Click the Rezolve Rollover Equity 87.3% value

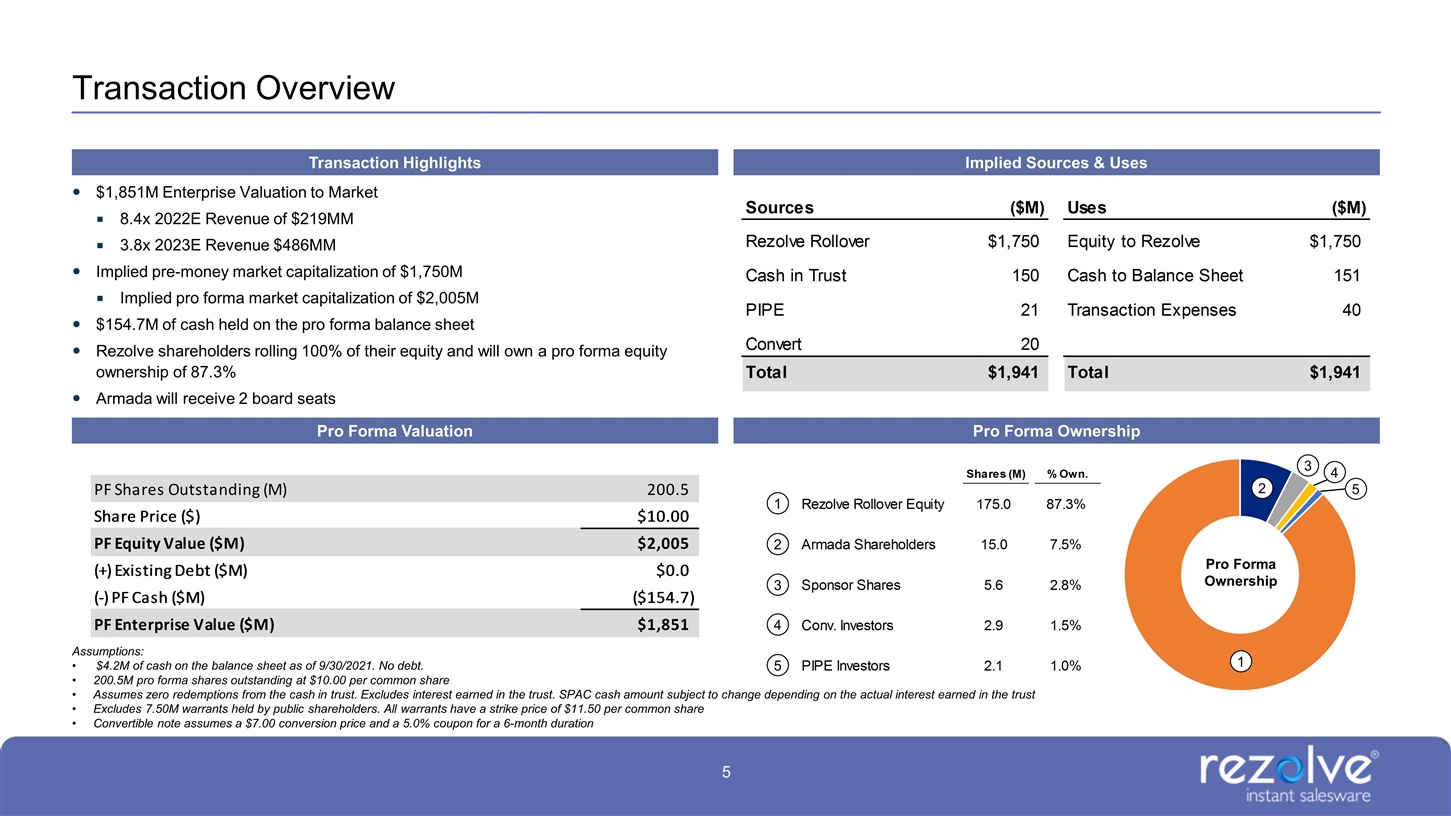pos(1066,504)
